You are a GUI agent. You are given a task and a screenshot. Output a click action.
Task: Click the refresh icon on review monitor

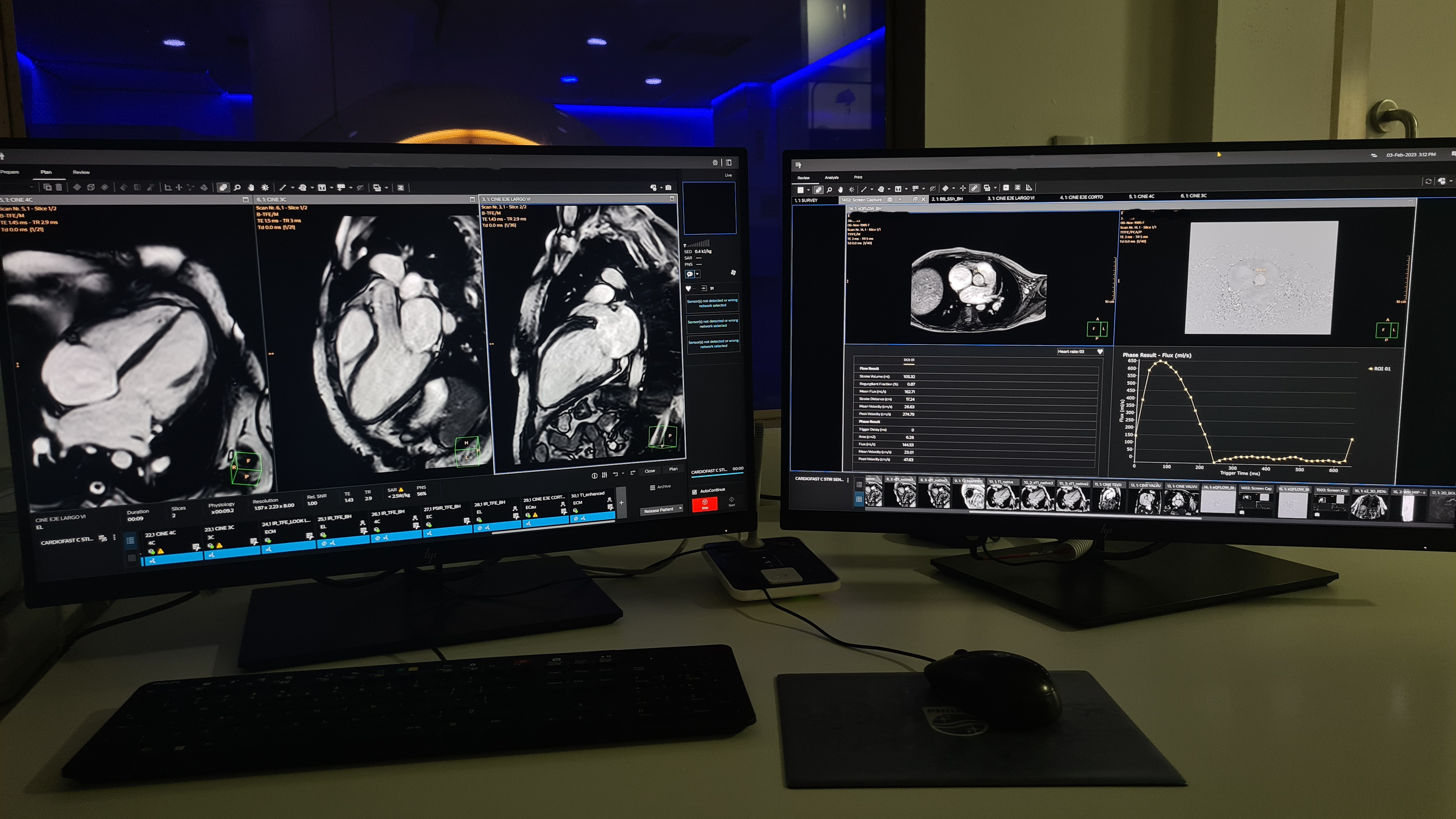coord(1428,181)
